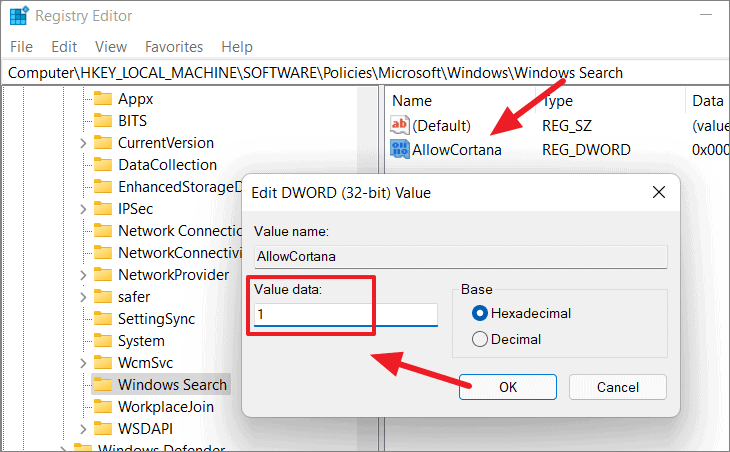Viewport: 730px width, 452px height.
Task: Open the Favorites menu
Action: tap(174, 47)
